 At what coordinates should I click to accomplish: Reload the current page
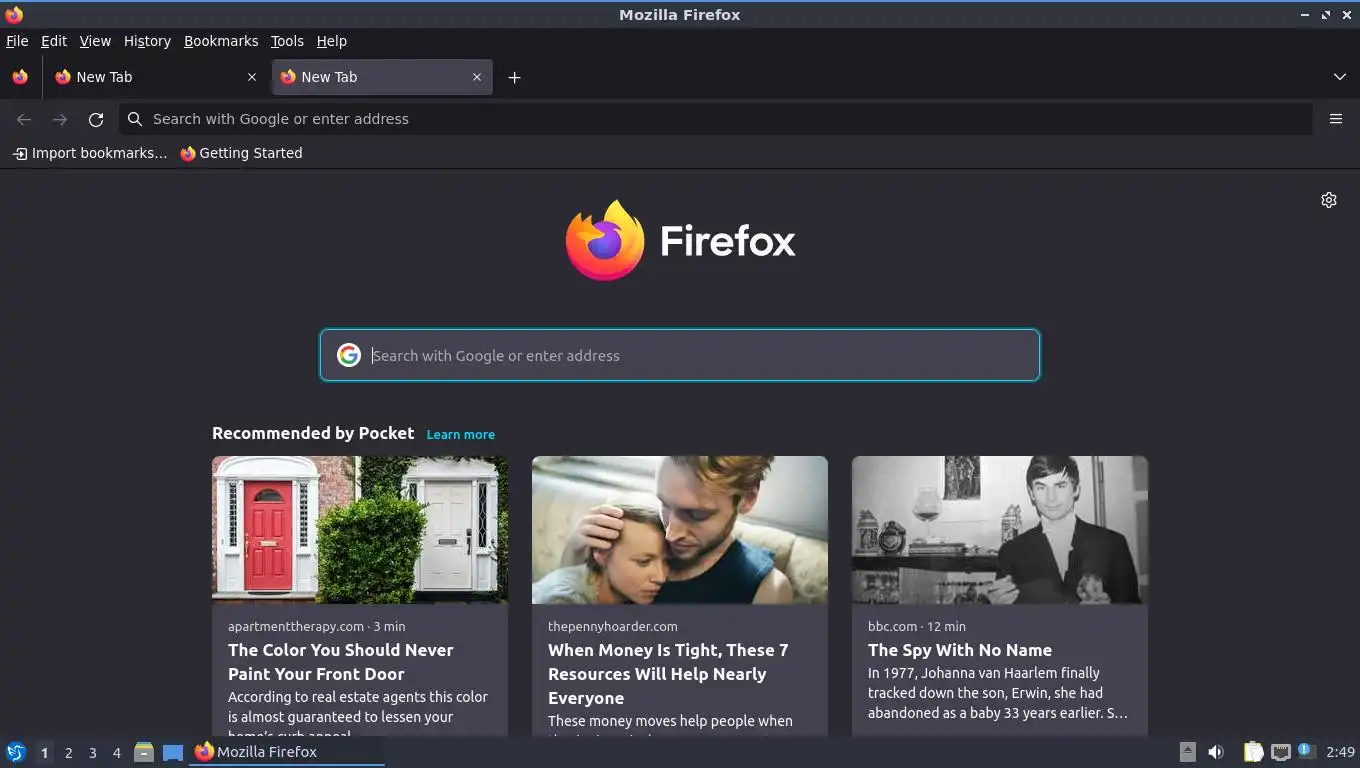coord(96,119)
